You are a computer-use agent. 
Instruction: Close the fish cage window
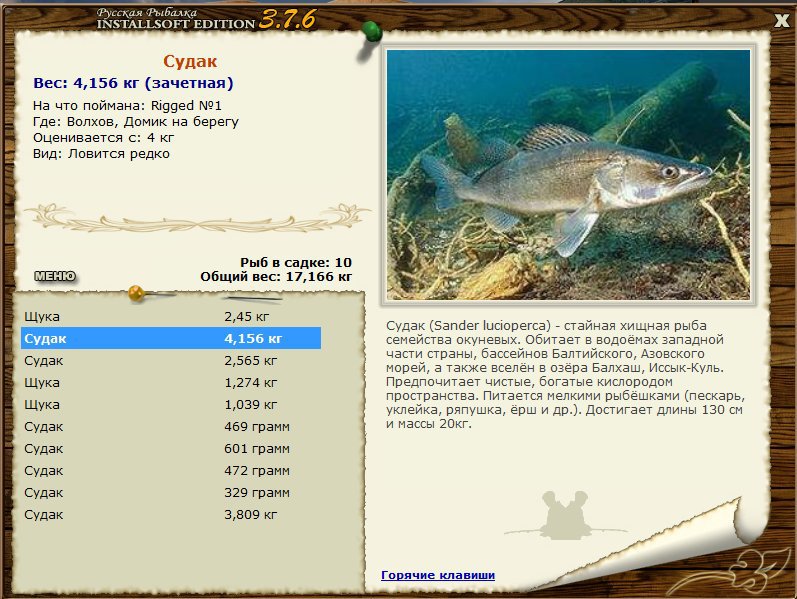781,20
